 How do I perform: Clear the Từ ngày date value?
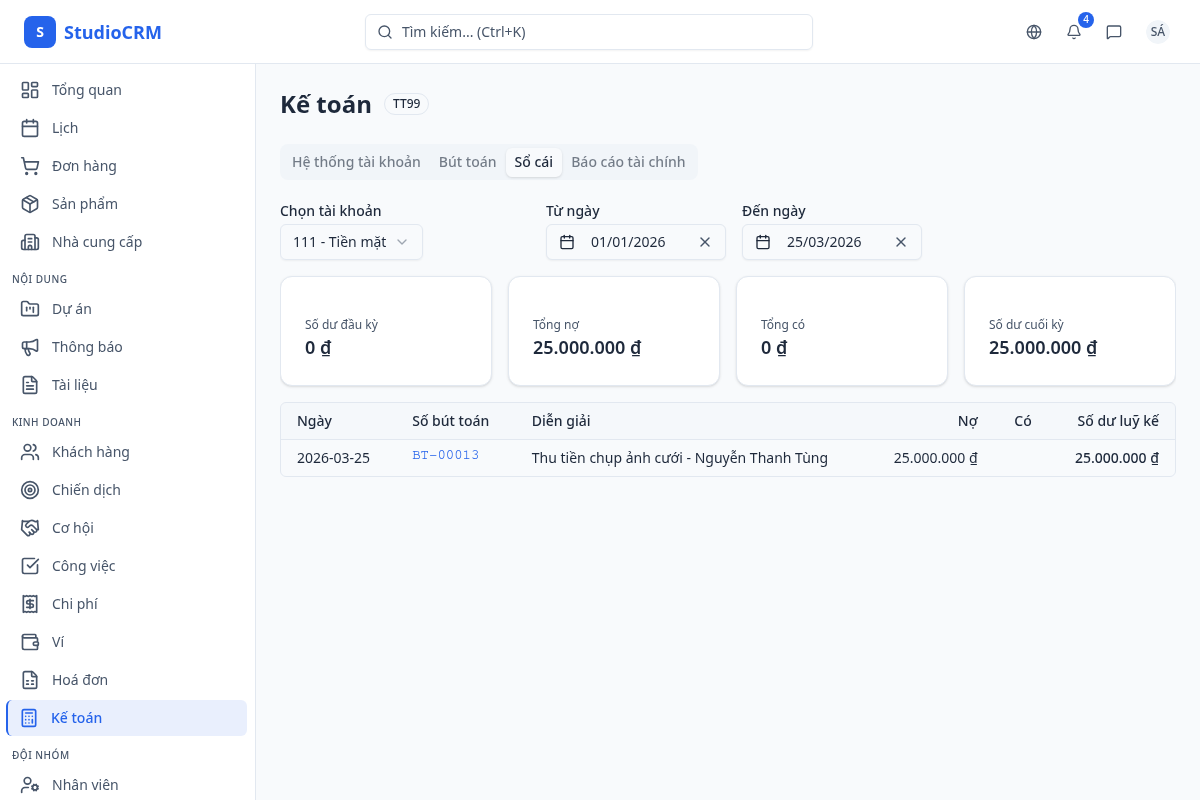(x=705, y=242)
